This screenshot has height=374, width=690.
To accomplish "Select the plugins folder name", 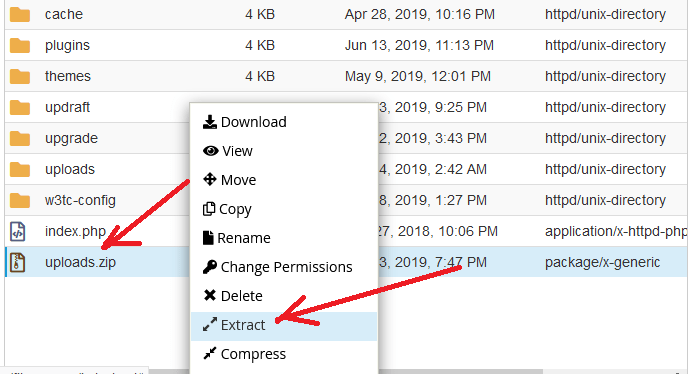I will pyautogui.click(x=67, y=45).
